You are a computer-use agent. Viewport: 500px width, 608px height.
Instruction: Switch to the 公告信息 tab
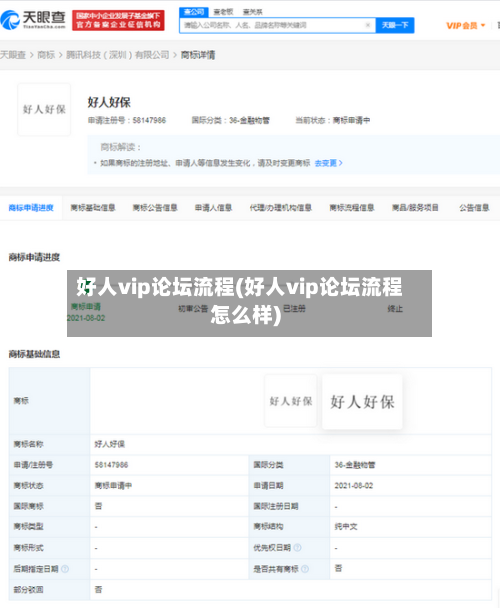474,208
